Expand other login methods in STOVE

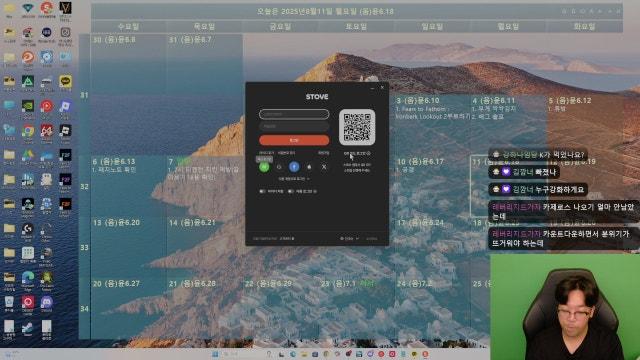[294, 179]
